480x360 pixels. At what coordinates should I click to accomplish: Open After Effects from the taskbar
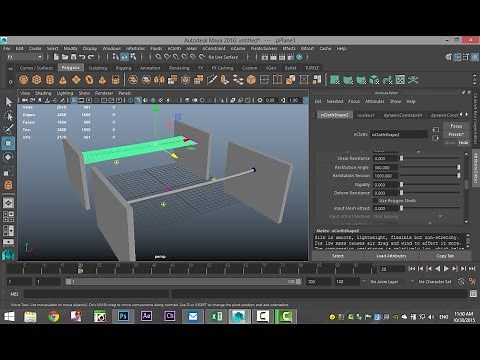(x=146, y=316)
